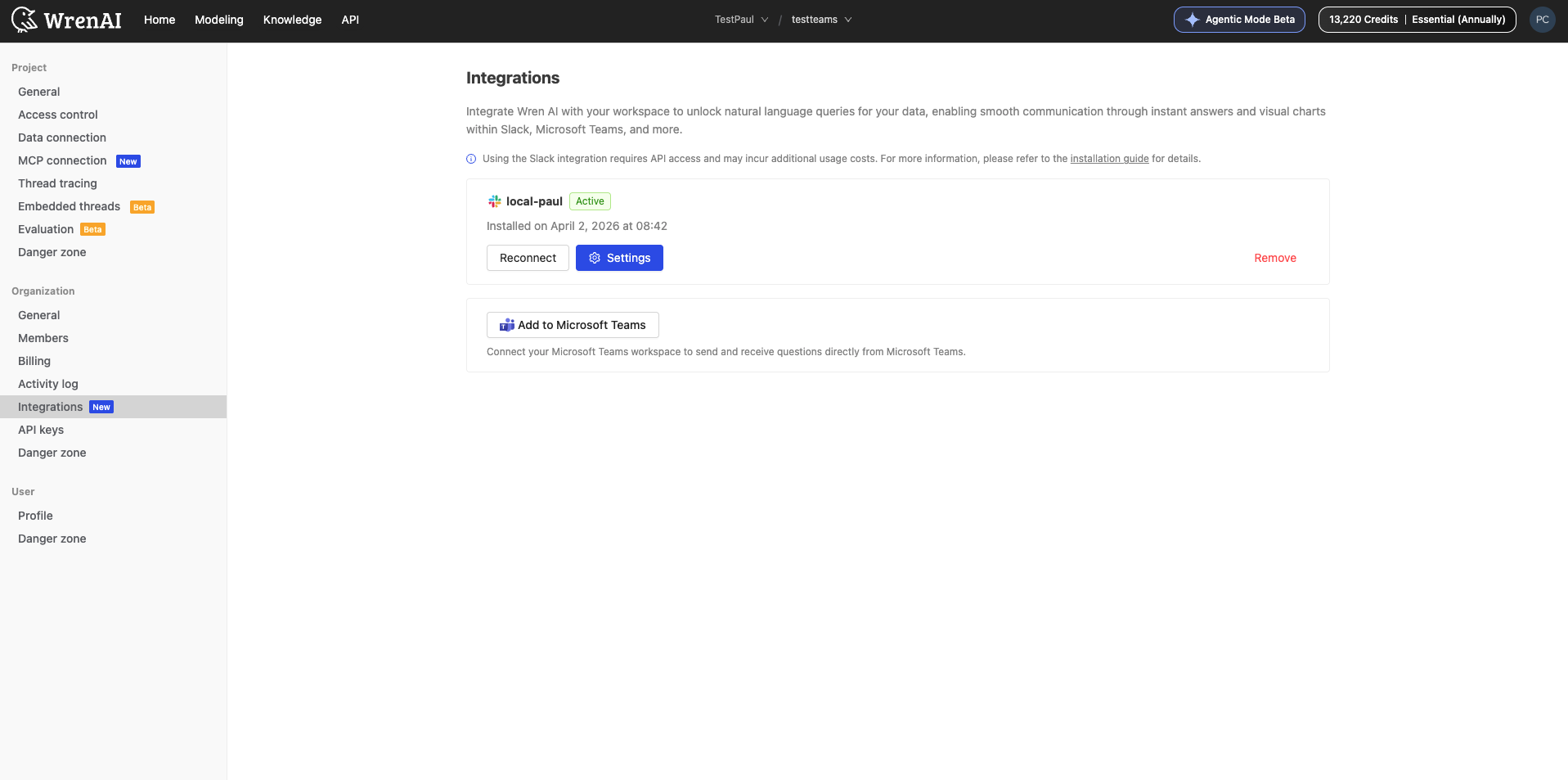
Task: Open Evaluation beta page
Action: [x=113, y=229]
